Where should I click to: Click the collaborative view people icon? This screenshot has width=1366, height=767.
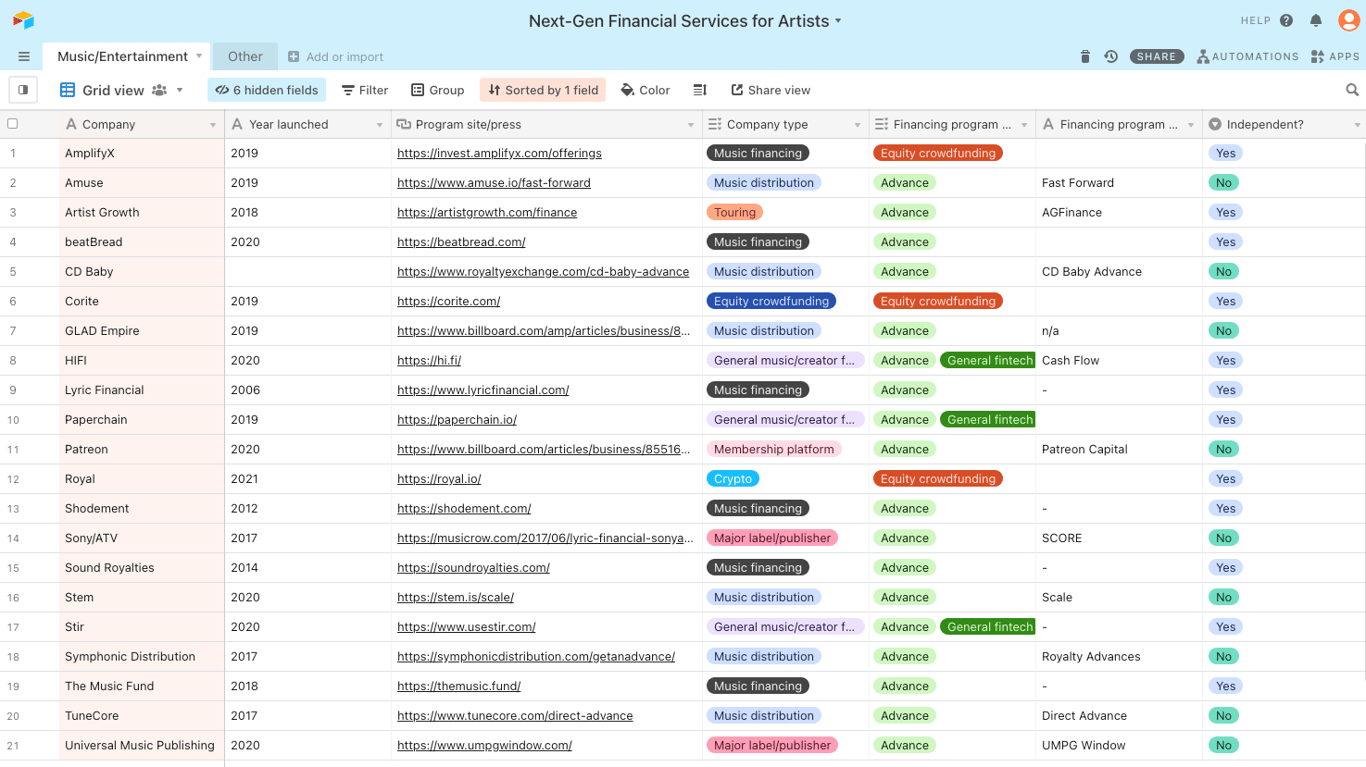(x=159, y=90)
